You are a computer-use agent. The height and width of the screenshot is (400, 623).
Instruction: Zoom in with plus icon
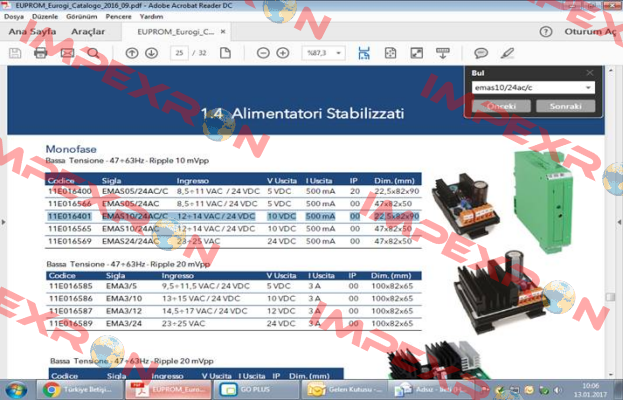click(283, 53)
